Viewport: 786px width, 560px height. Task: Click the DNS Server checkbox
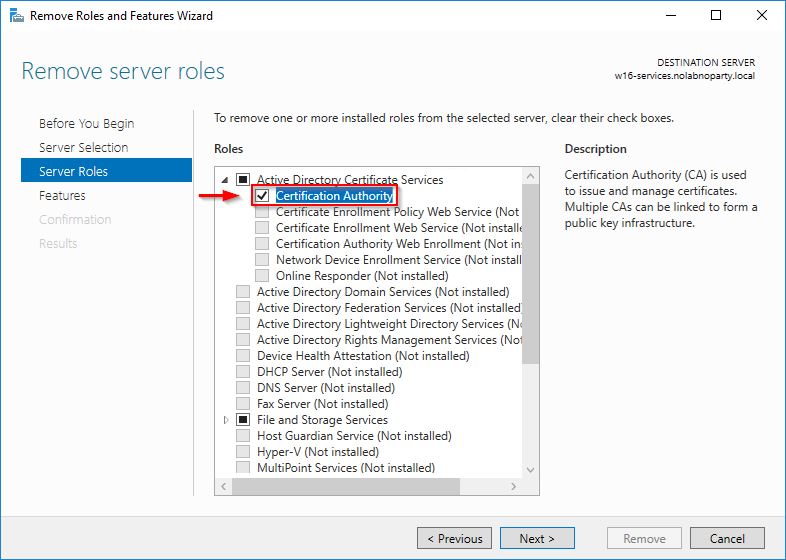coord(243,388)
